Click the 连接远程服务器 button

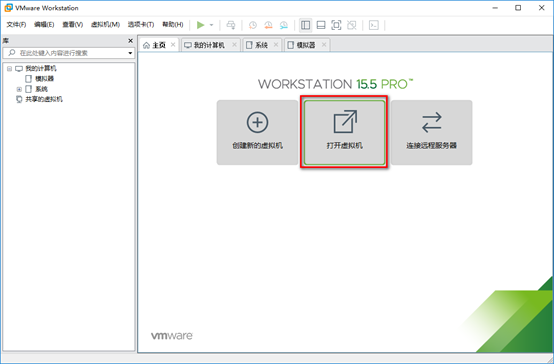pos(431,132)
